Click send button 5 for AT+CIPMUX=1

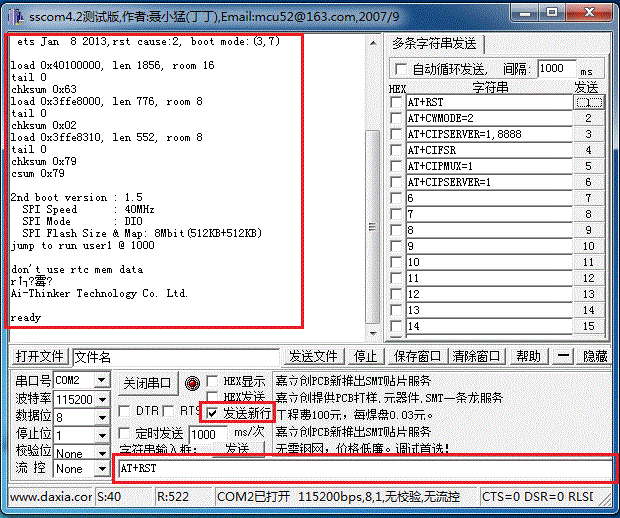[589, 166]
